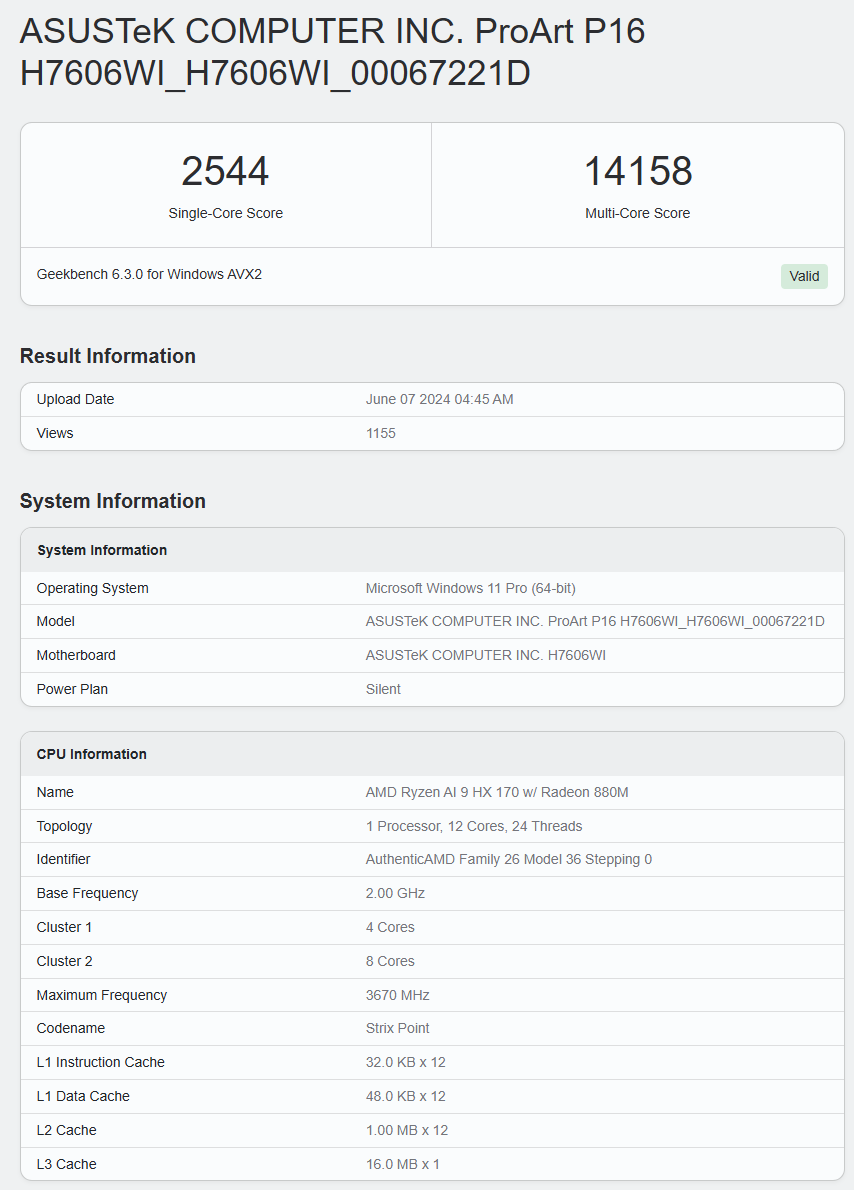Screen dimensions: 854x1190
Task: Select the views count '1155'
Action: point(380,433)
